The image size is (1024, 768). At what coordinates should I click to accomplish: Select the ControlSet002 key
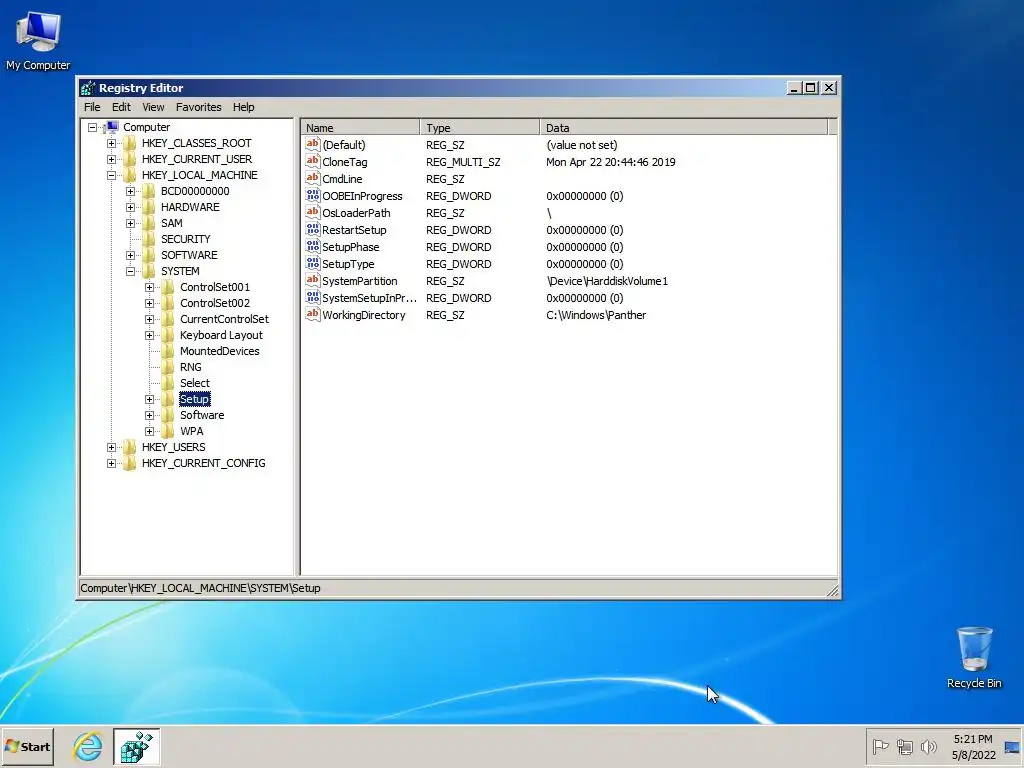point(215,303)
